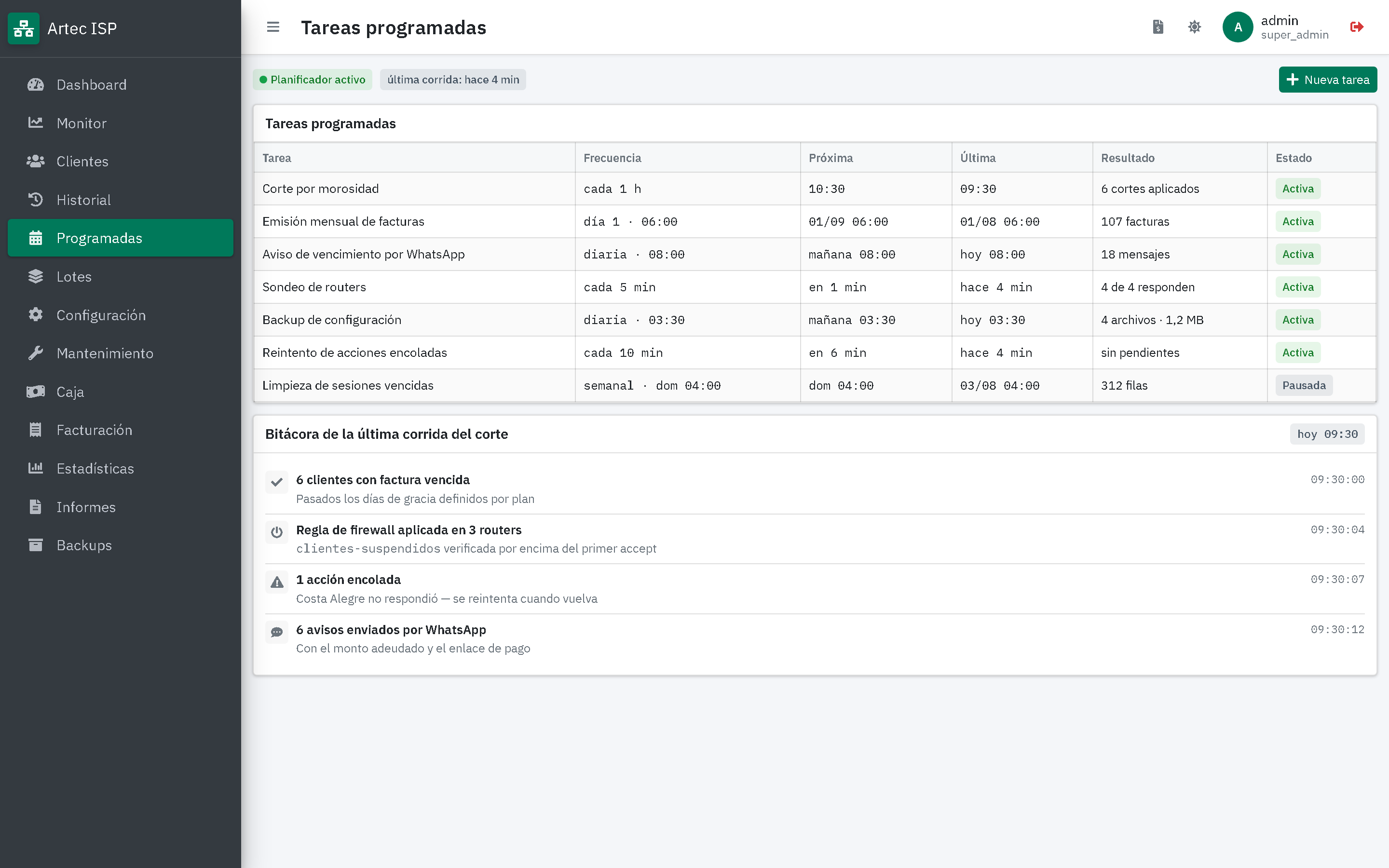1389x868 pixels.
Task: Click the Estadísticas bar chart icon
Action: tap(36, 468)
